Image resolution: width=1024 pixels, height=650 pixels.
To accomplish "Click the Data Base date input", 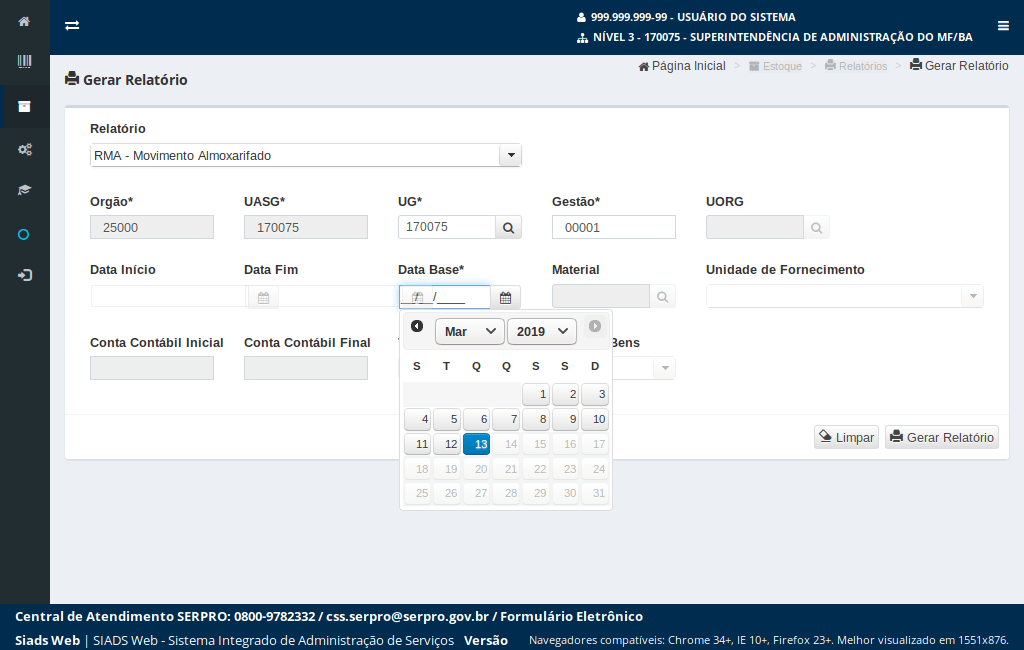I will click(445, 297).
